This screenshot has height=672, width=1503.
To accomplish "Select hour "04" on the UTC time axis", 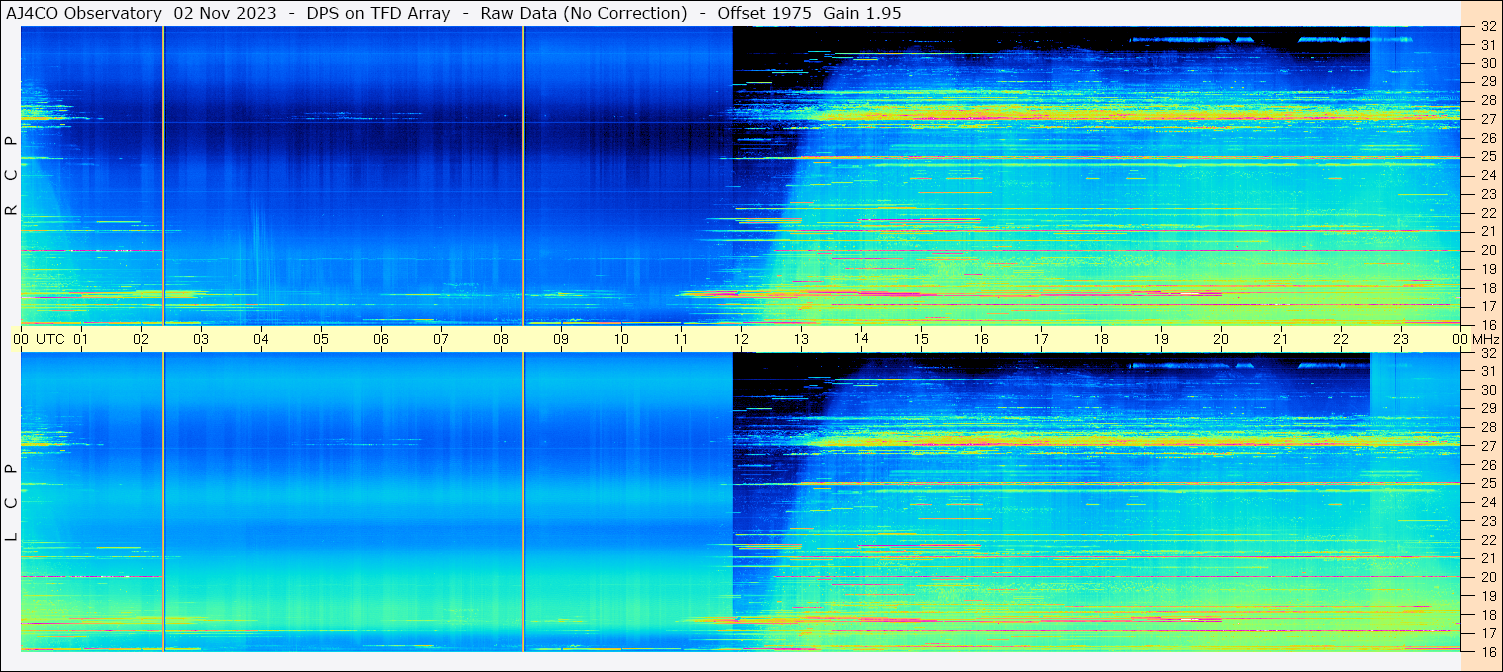I will point(261,339).
